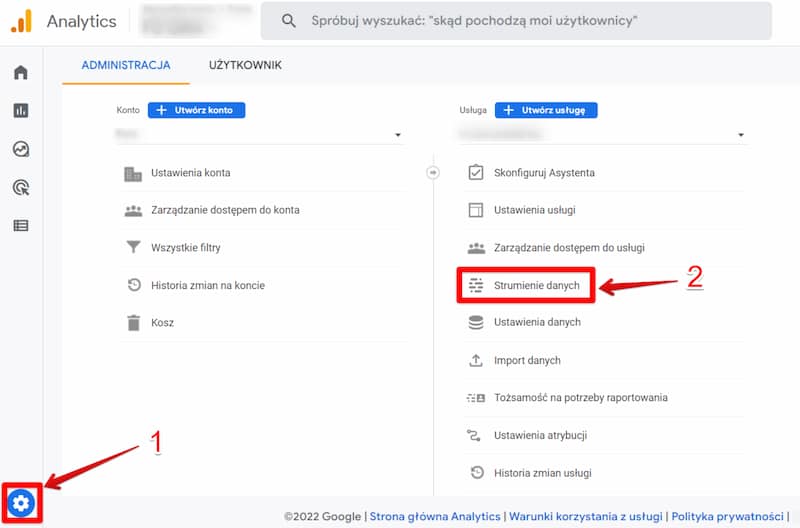The height and width of the screenshot is (528, 800).
Task: Click the people icon for Zarządzanie dostępem do konta
Action: click(x=133, y=210)
